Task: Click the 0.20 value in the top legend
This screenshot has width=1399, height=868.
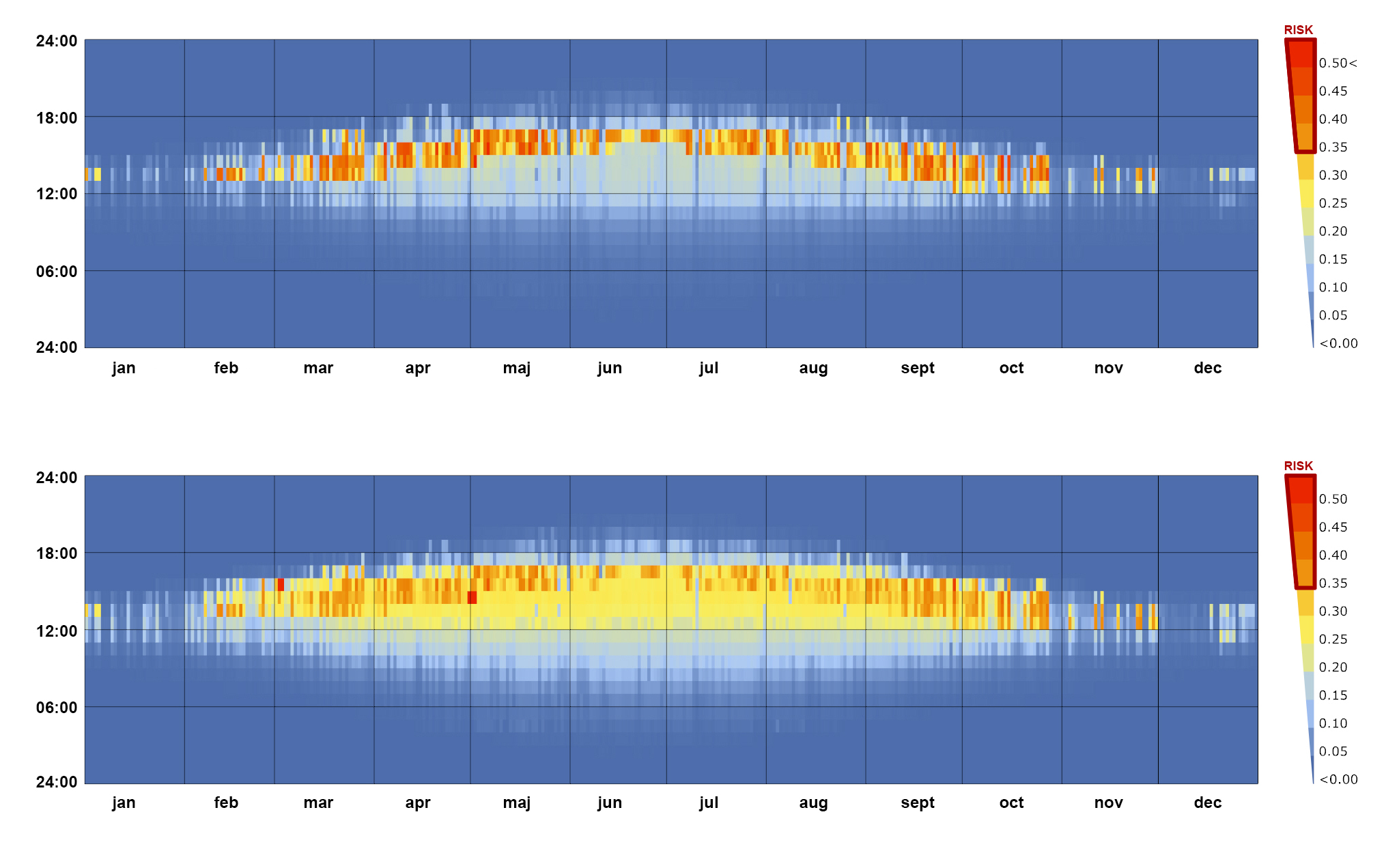Action: tap(1333, 231)
